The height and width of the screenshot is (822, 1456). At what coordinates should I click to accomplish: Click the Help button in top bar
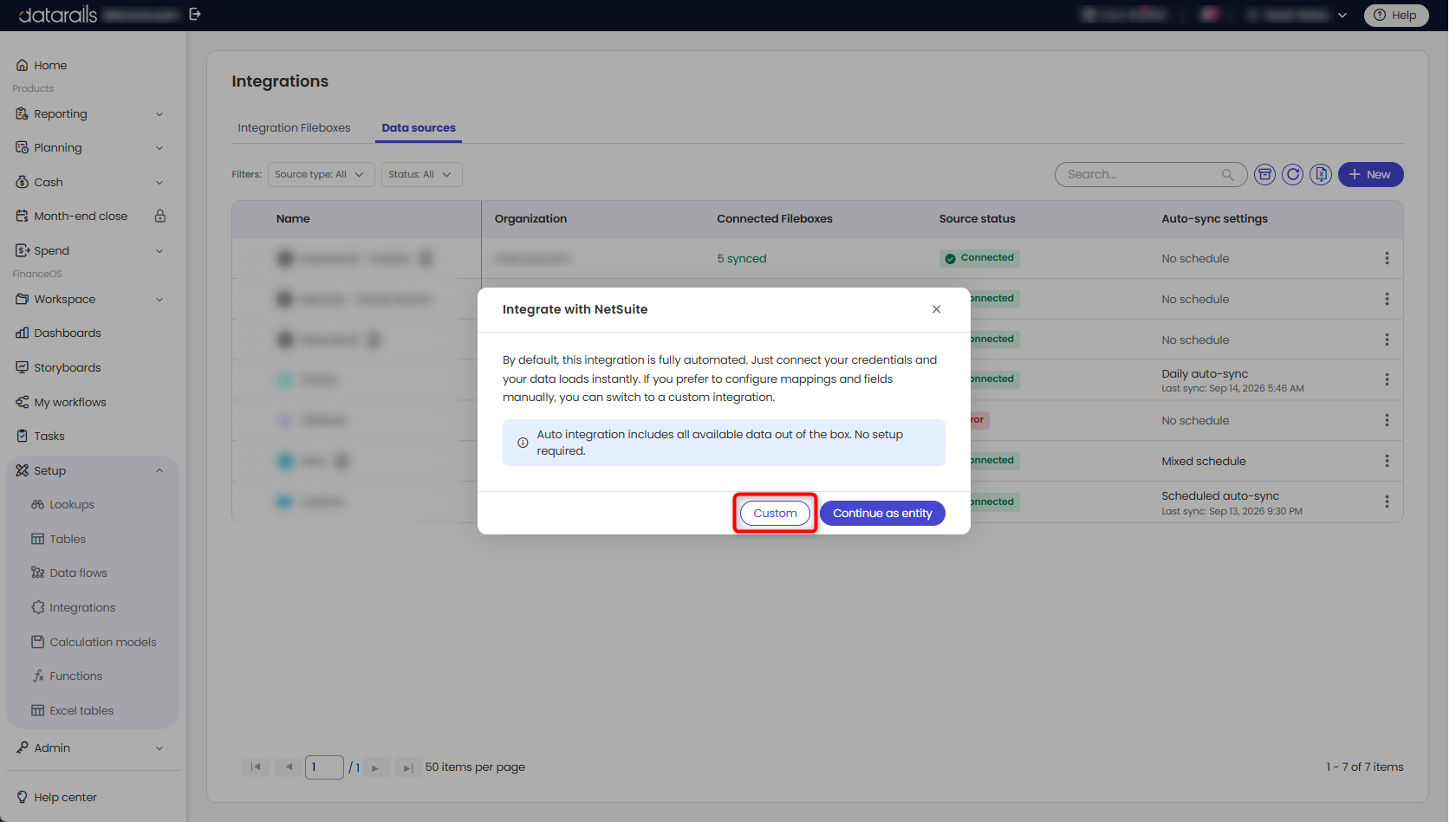tap(1395, 15)
